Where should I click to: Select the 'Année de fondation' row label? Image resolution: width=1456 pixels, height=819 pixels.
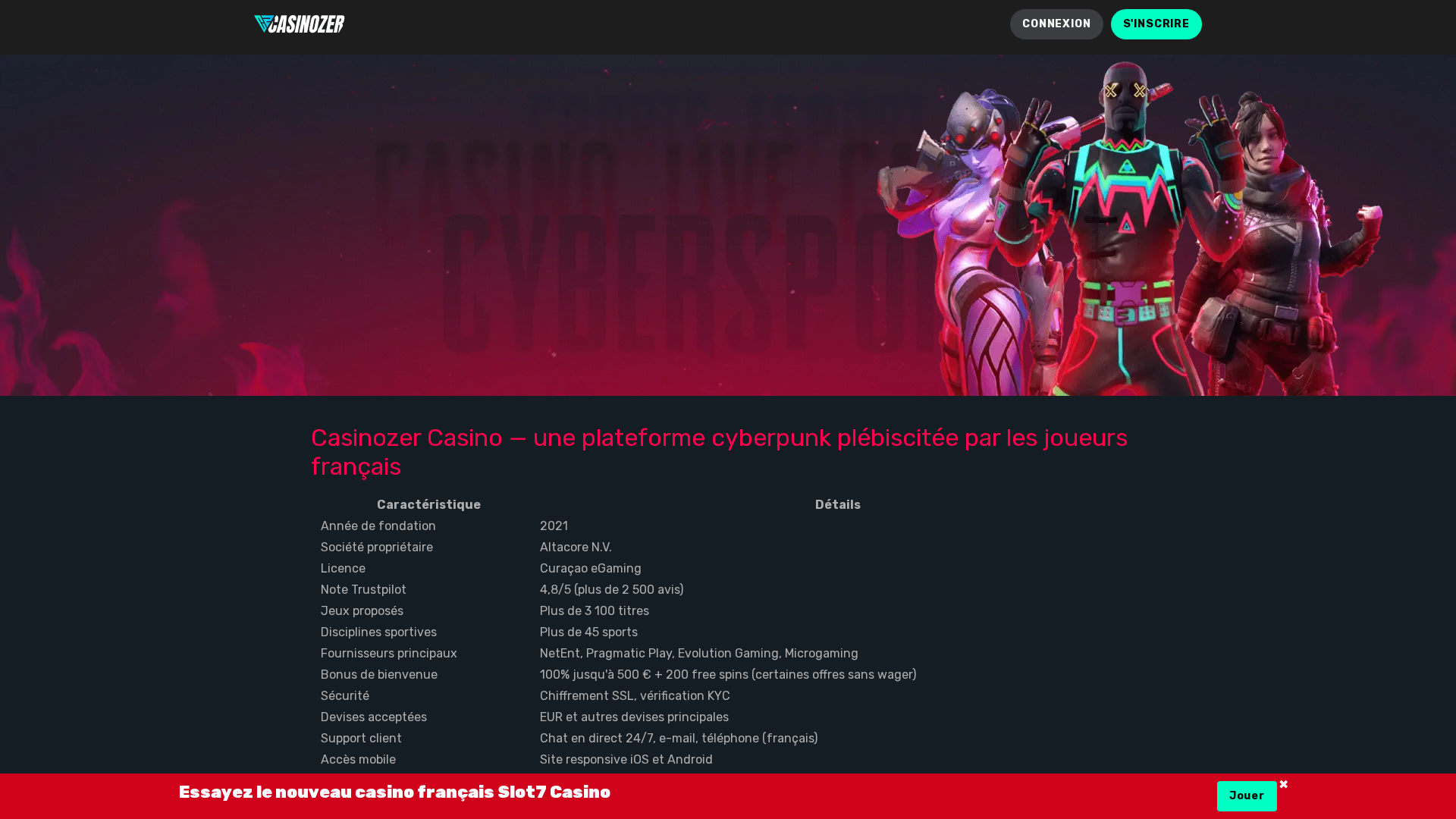tap(378, 526)
